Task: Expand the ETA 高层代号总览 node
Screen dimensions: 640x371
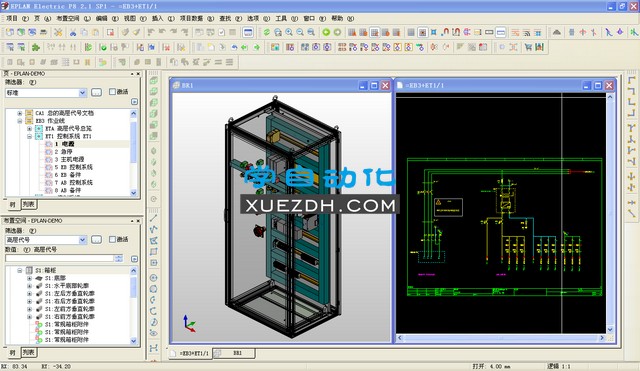Action: [29, 129]
